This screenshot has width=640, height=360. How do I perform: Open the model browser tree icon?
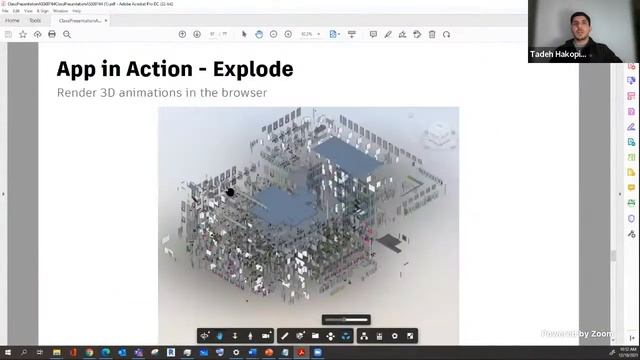pos(364,336)
